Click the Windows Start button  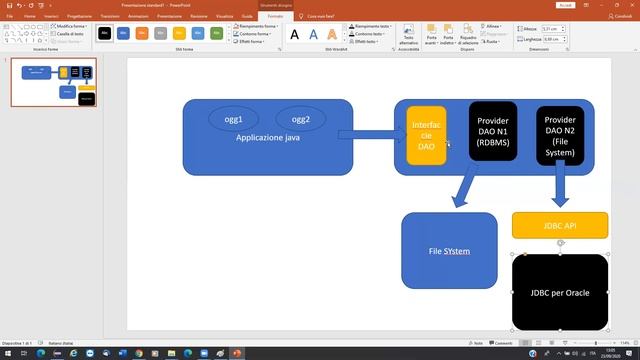tap(8, 353)
